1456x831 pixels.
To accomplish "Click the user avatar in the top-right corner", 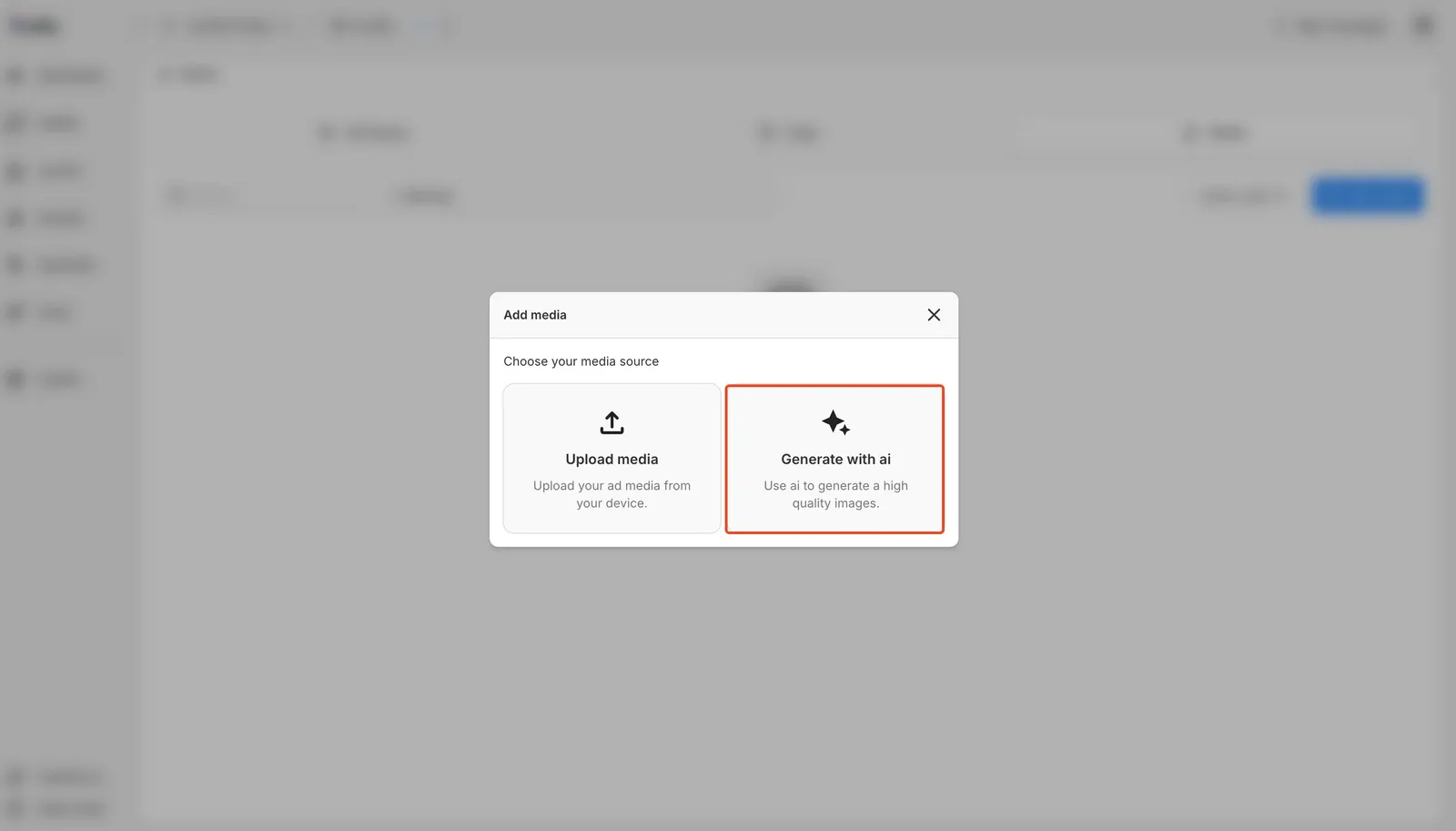I will [1422, 25].
